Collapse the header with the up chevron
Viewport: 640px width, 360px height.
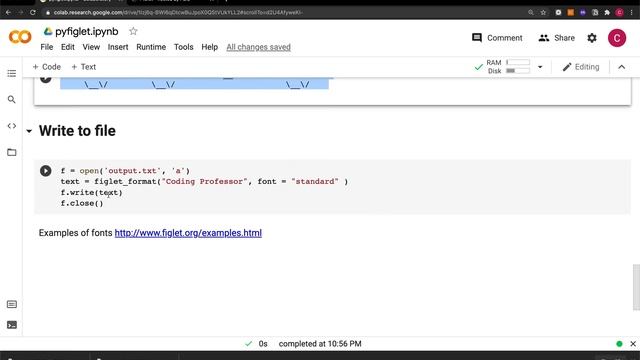[x=621, y=67]
